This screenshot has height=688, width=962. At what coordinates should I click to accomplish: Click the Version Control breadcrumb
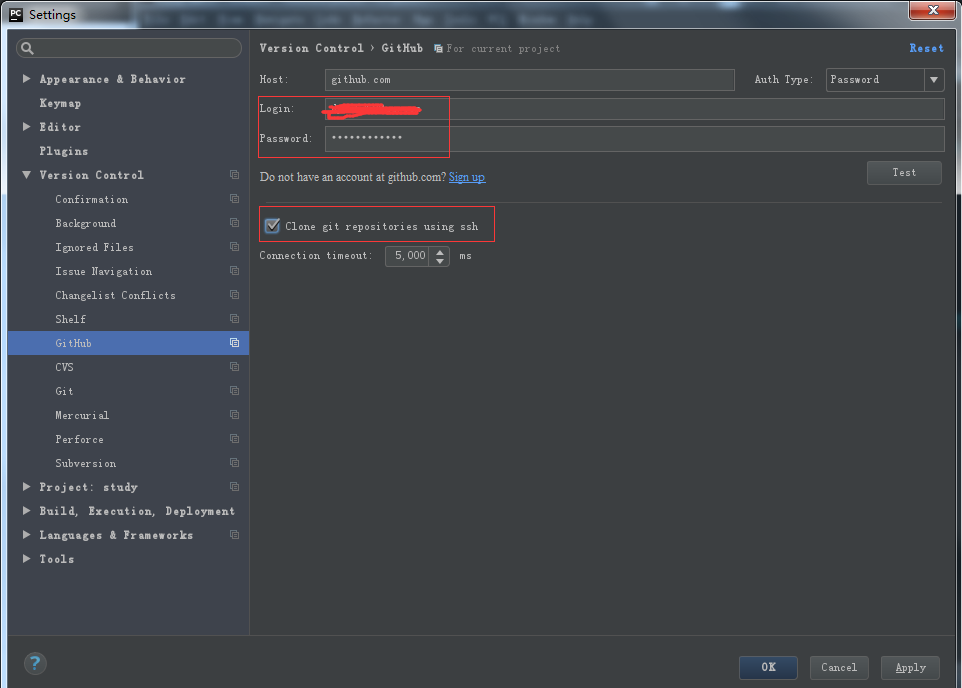coord(312,48)
